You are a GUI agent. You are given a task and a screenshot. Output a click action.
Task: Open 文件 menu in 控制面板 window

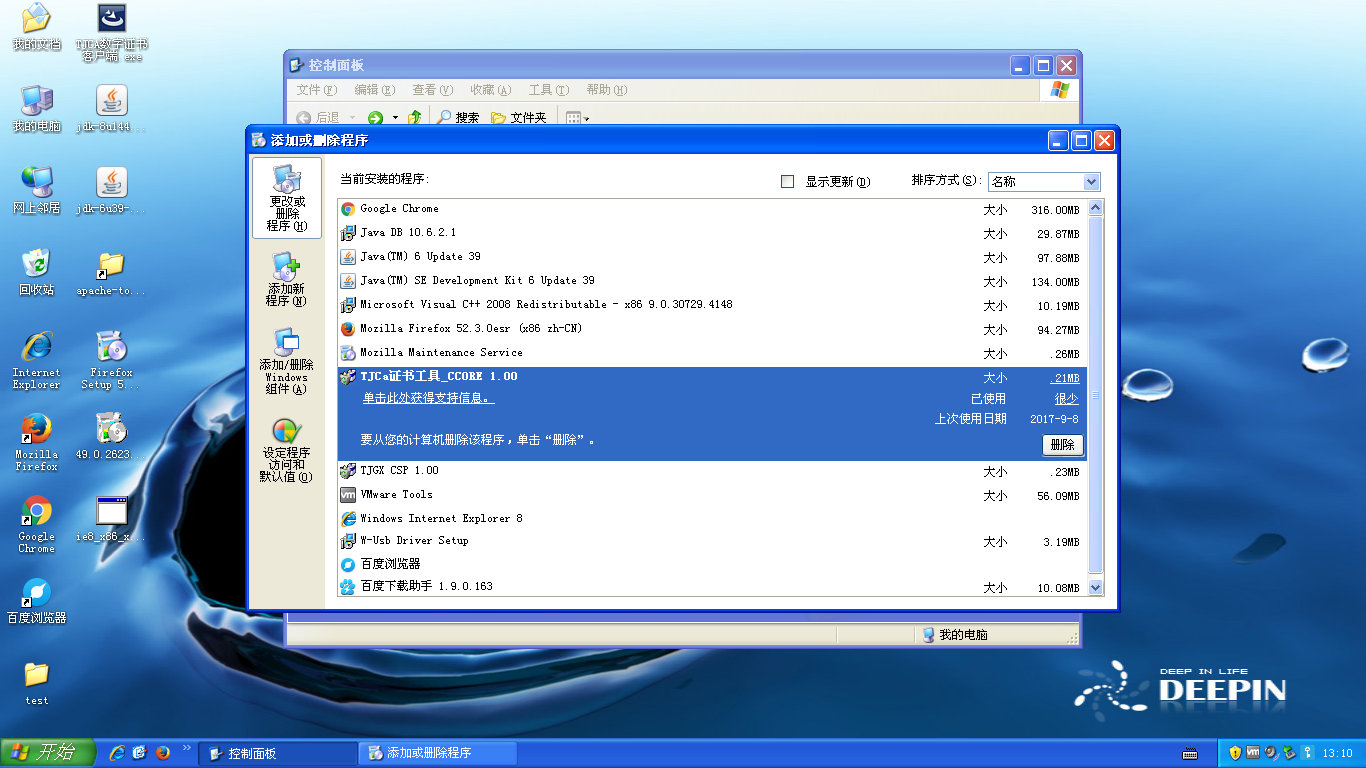tap(315, 90)
